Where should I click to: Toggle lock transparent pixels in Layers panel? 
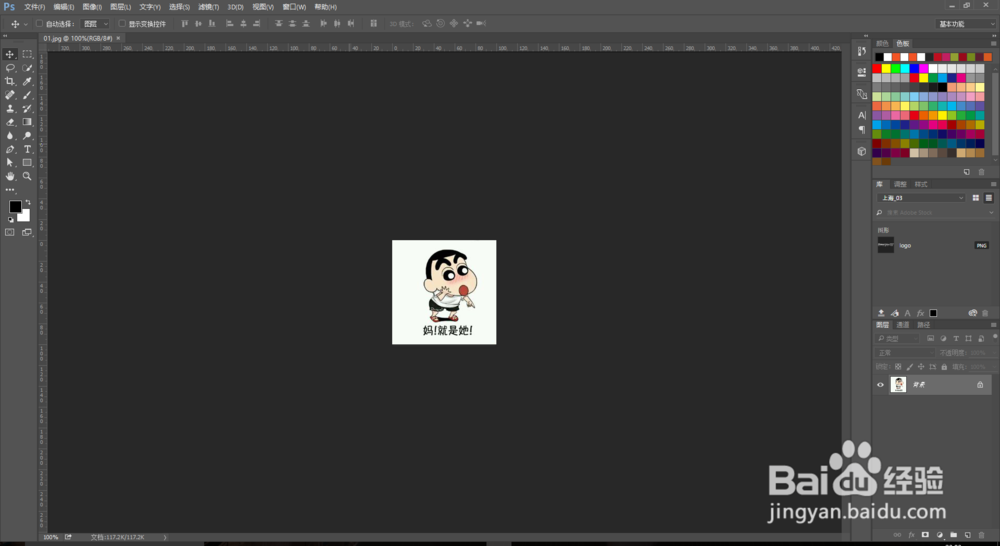898,367
